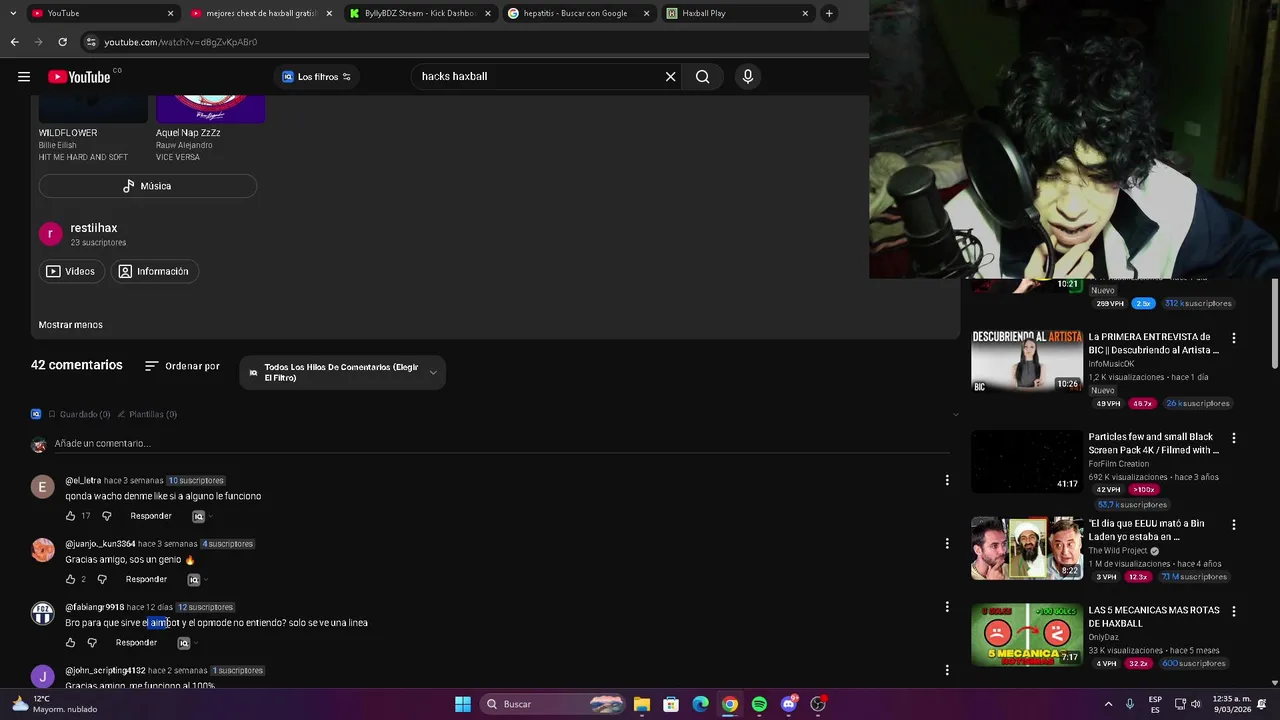Open the restiihax Vídeos button

(70, 271)
